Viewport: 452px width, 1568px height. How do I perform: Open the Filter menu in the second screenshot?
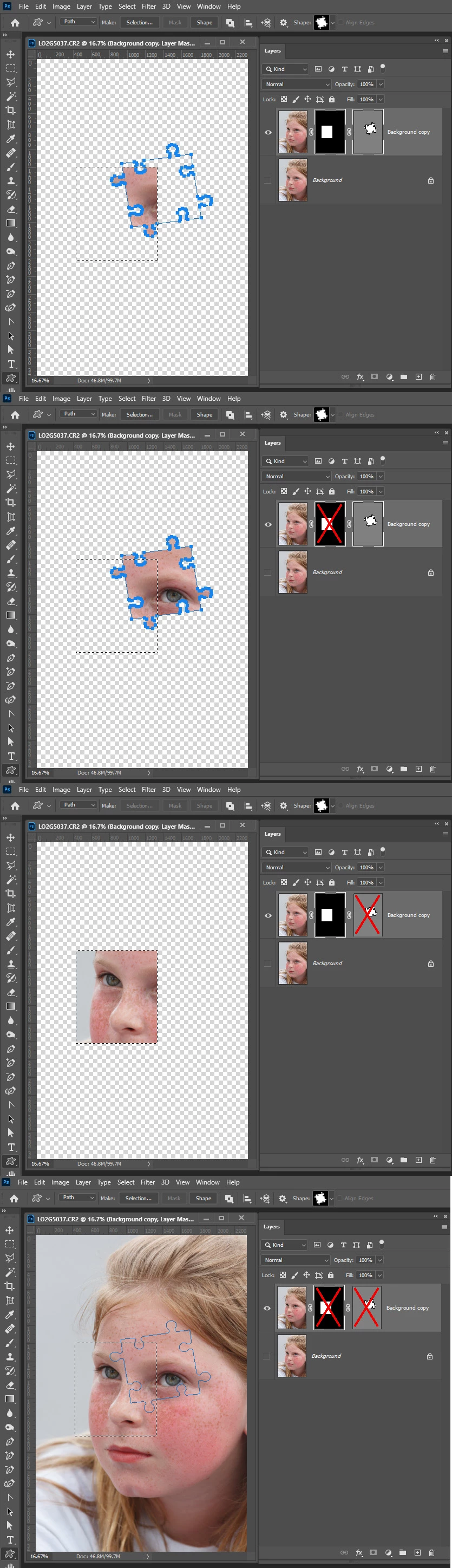tap(149, 399)
